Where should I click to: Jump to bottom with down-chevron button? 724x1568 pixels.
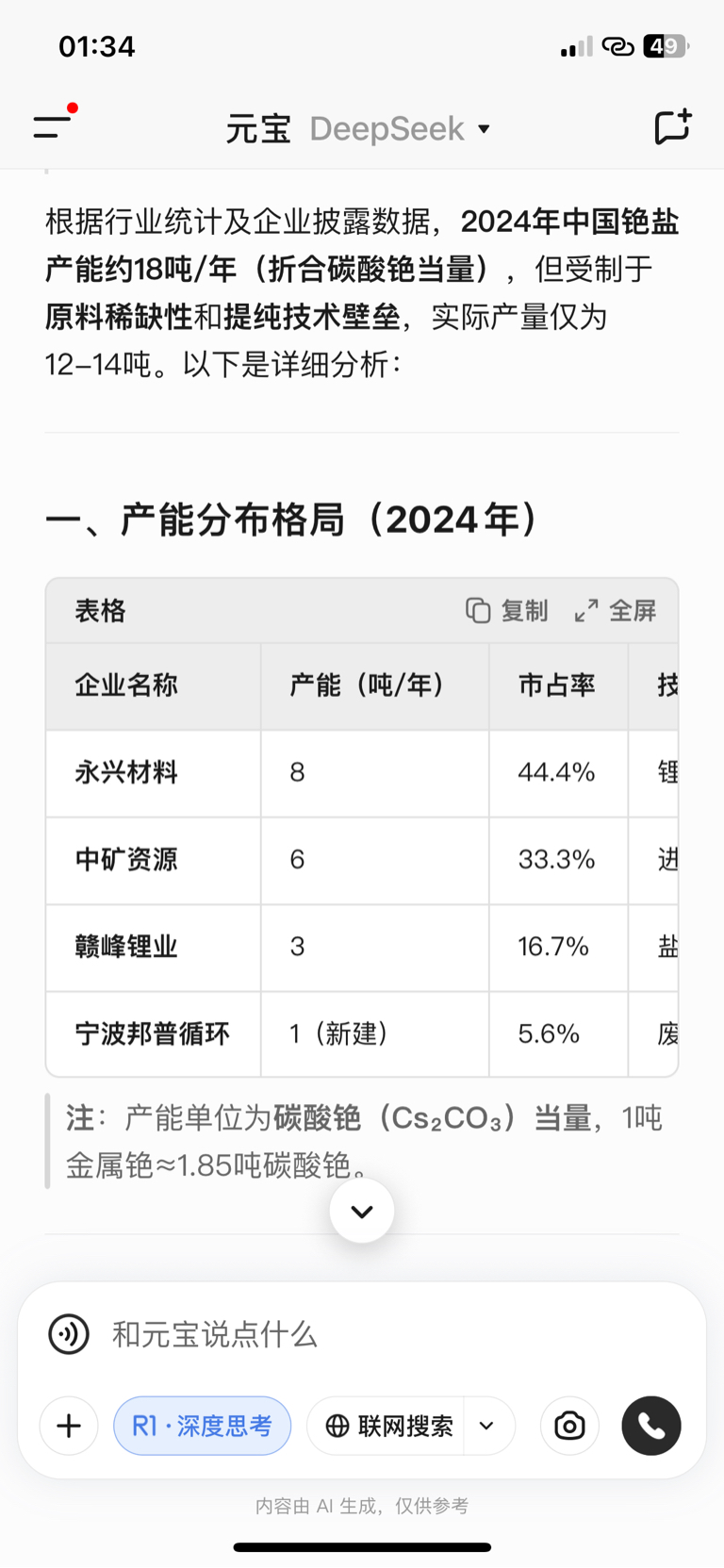(x=362, y=1211)
